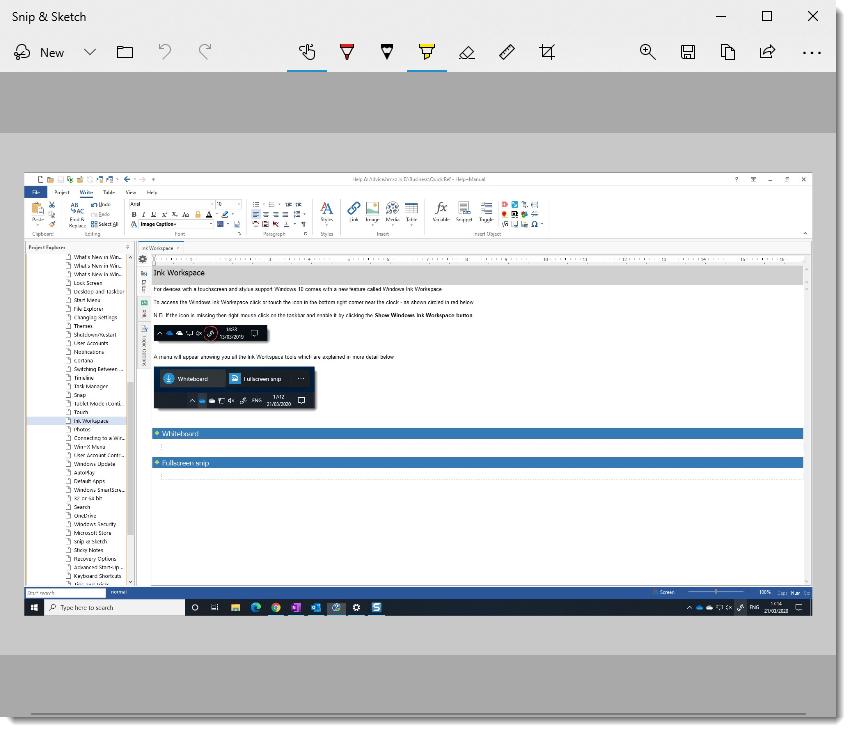Save the annotated snip
The image size is (851, 732).
(x=688, y=52)
